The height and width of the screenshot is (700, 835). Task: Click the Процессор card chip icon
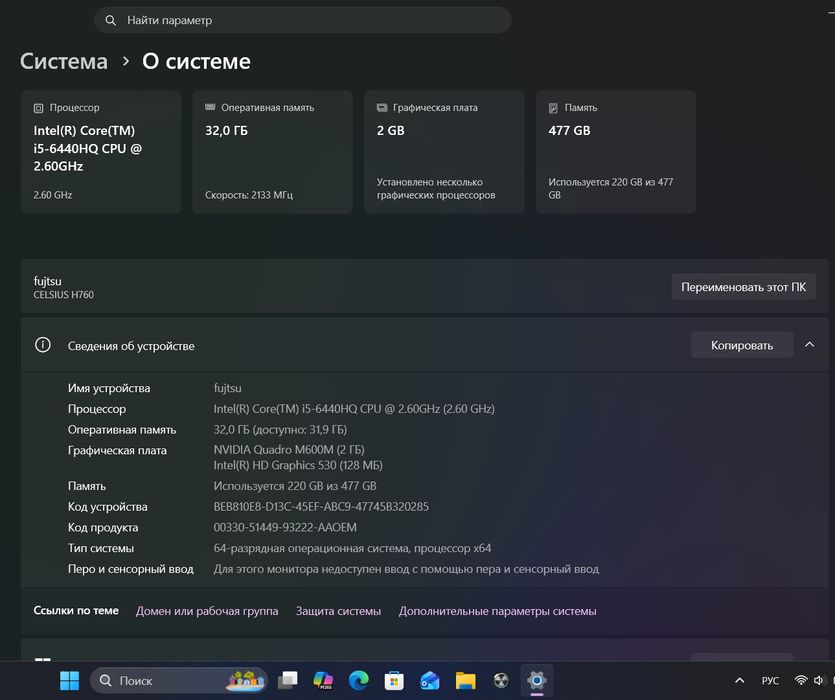pos(38,108)
